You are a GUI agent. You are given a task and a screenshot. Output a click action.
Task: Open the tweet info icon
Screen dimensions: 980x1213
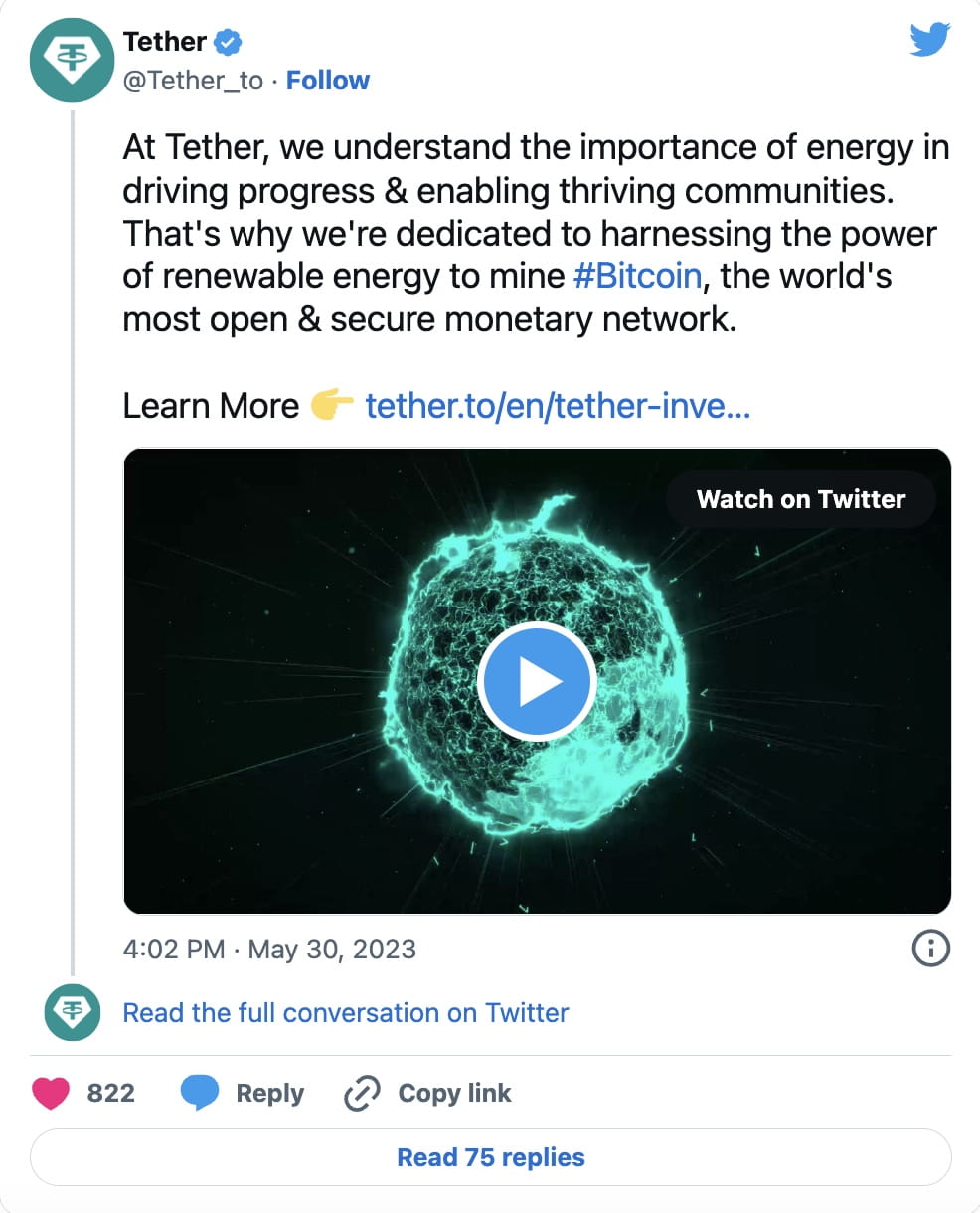tap(930, 949)
